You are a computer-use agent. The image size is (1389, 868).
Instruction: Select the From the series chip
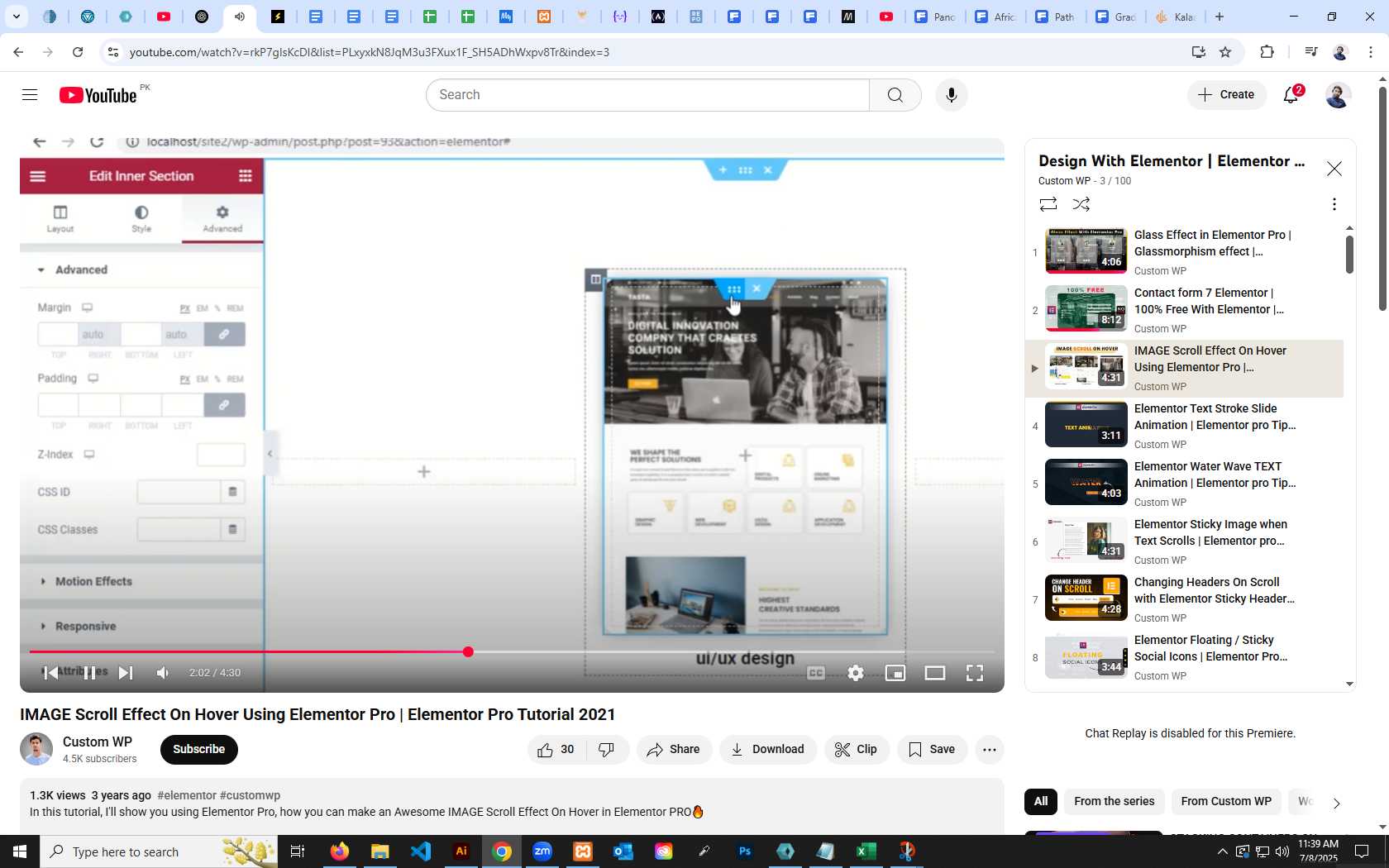click(x=1115, y=802)
